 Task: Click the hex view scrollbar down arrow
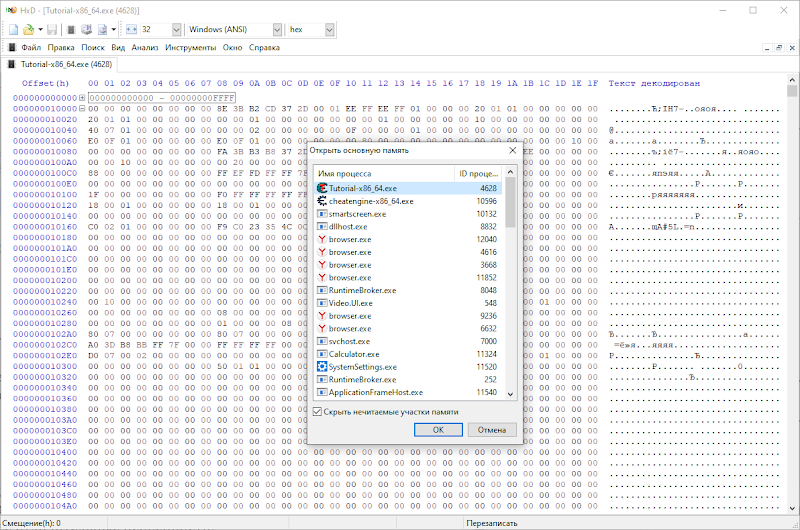point(792,508)
